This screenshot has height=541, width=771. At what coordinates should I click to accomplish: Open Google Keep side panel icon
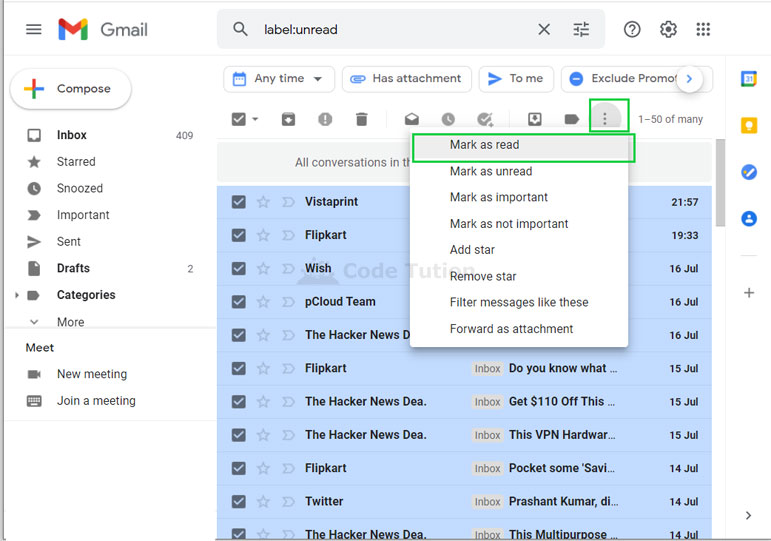click(749, 125)
